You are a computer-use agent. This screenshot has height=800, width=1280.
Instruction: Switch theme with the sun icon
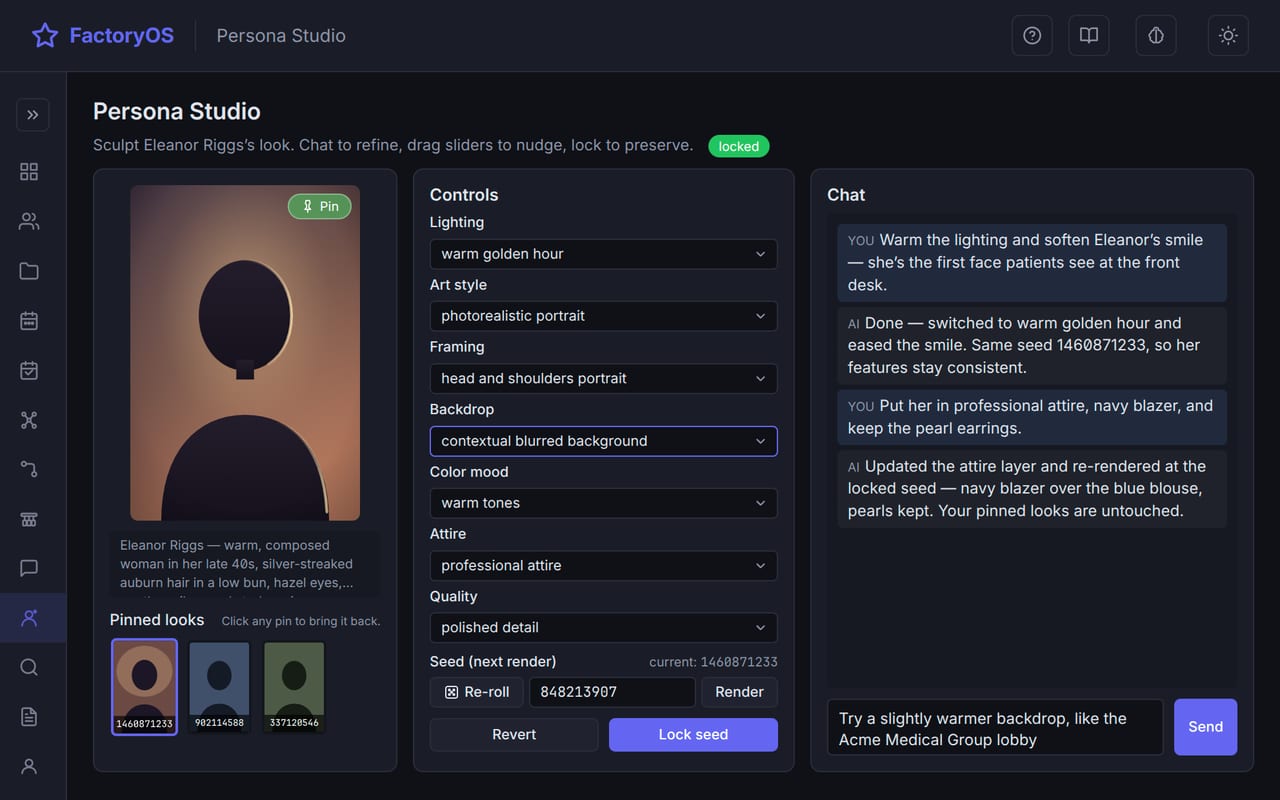(x=1228, y=36)
